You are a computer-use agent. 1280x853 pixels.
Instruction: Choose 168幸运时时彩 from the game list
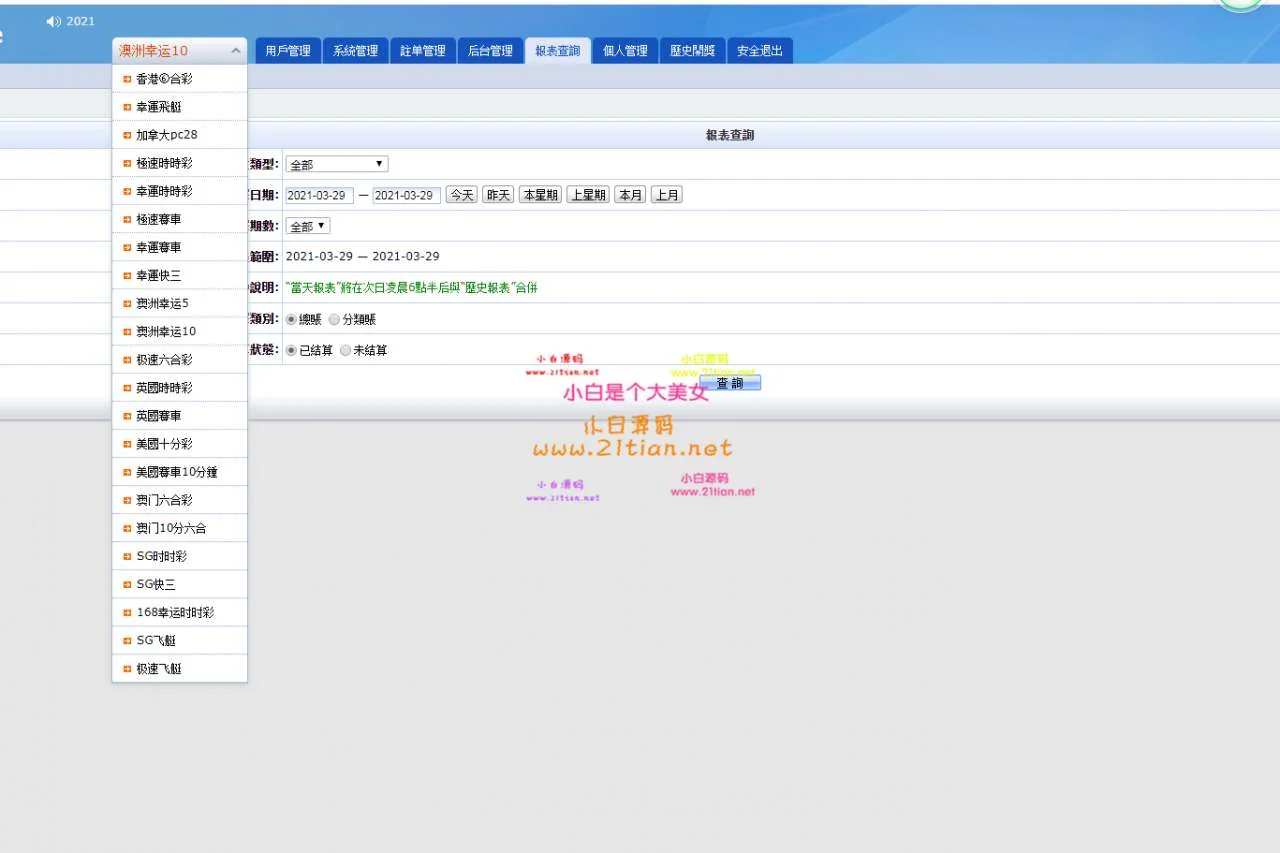pyautogui.click(x=175, y=612)
